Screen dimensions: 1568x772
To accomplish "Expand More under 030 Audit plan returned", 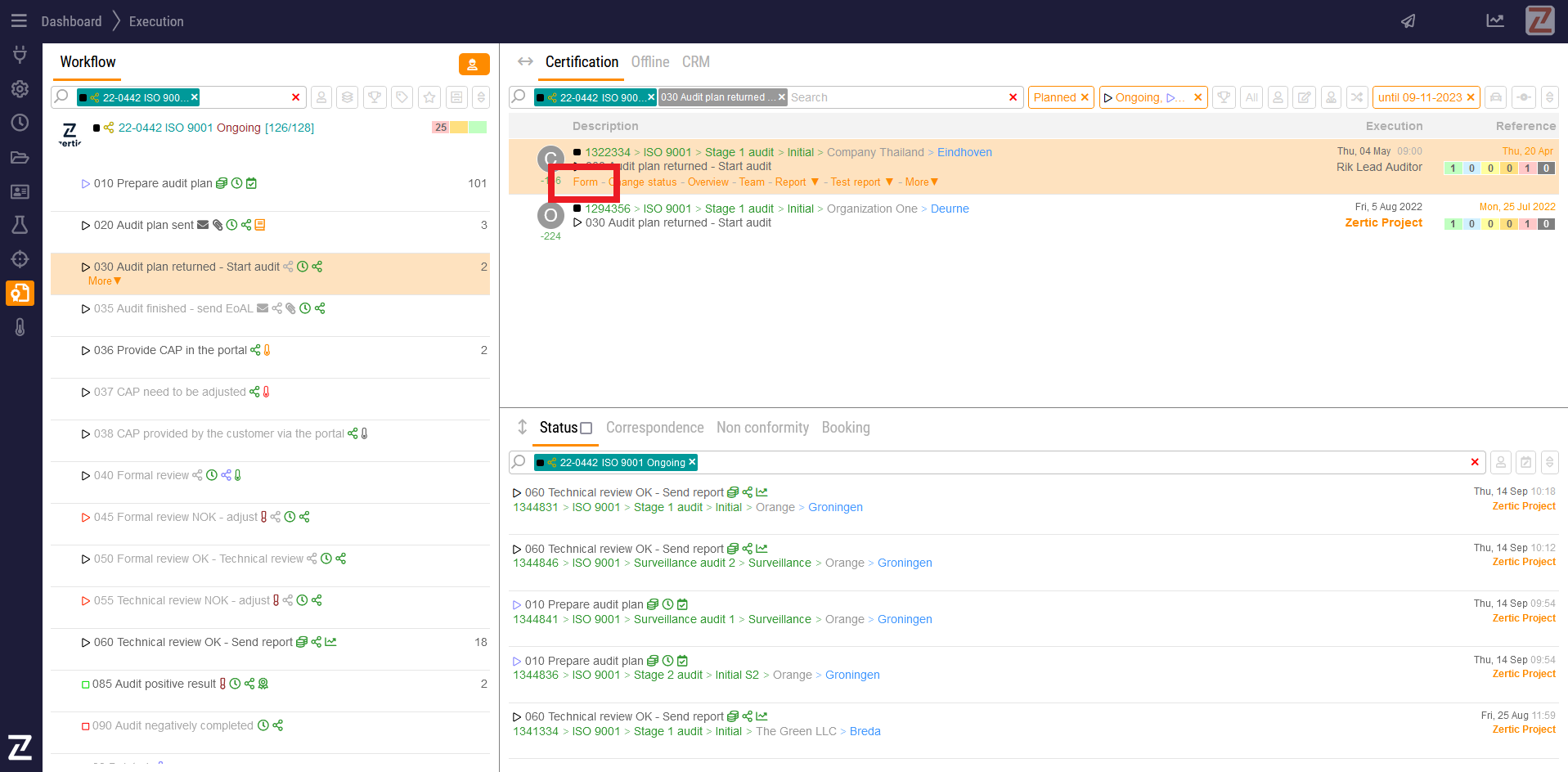I will click(105, 281).
